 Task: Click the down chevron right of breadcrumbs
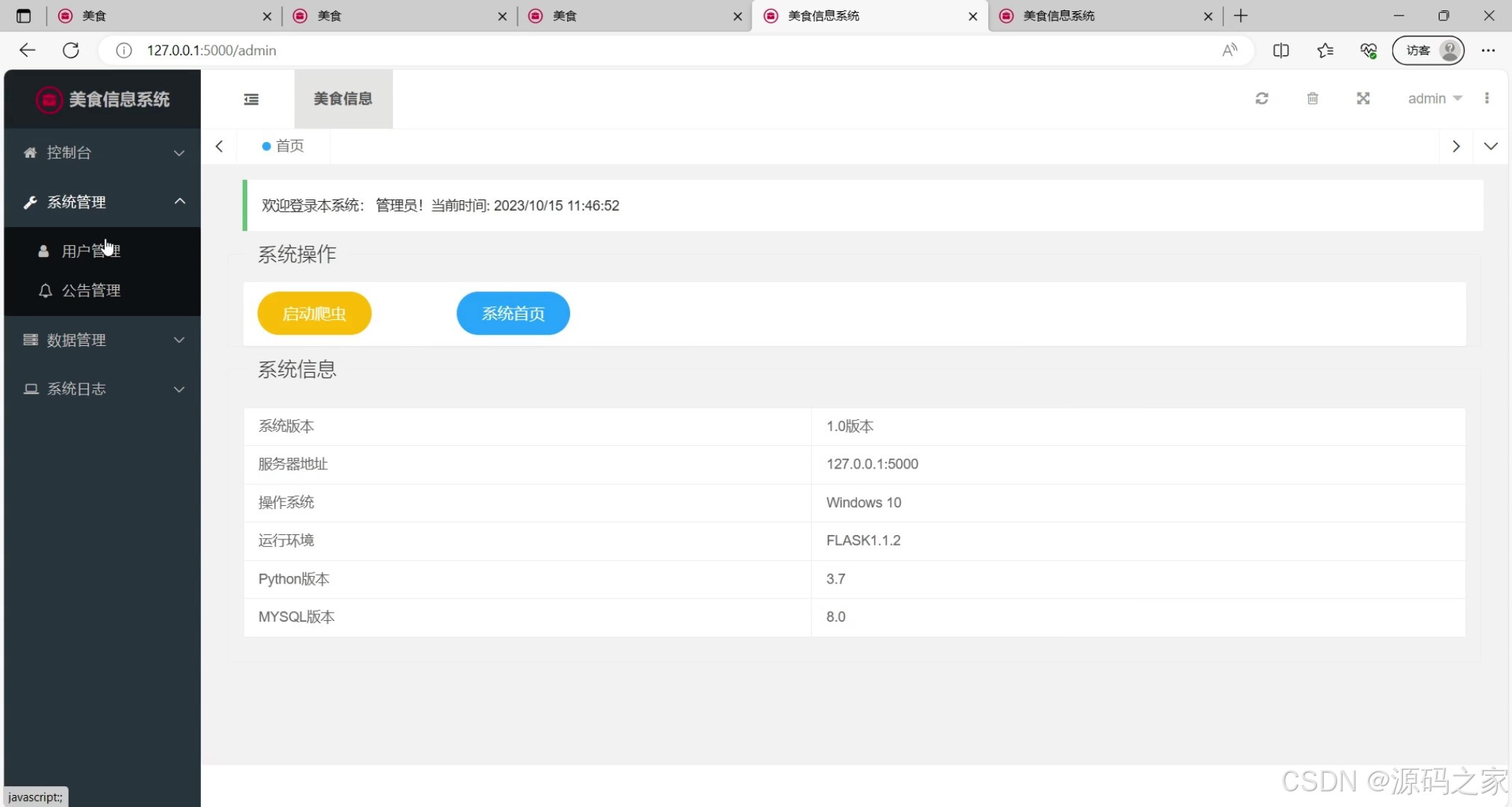click(1491, 146)
